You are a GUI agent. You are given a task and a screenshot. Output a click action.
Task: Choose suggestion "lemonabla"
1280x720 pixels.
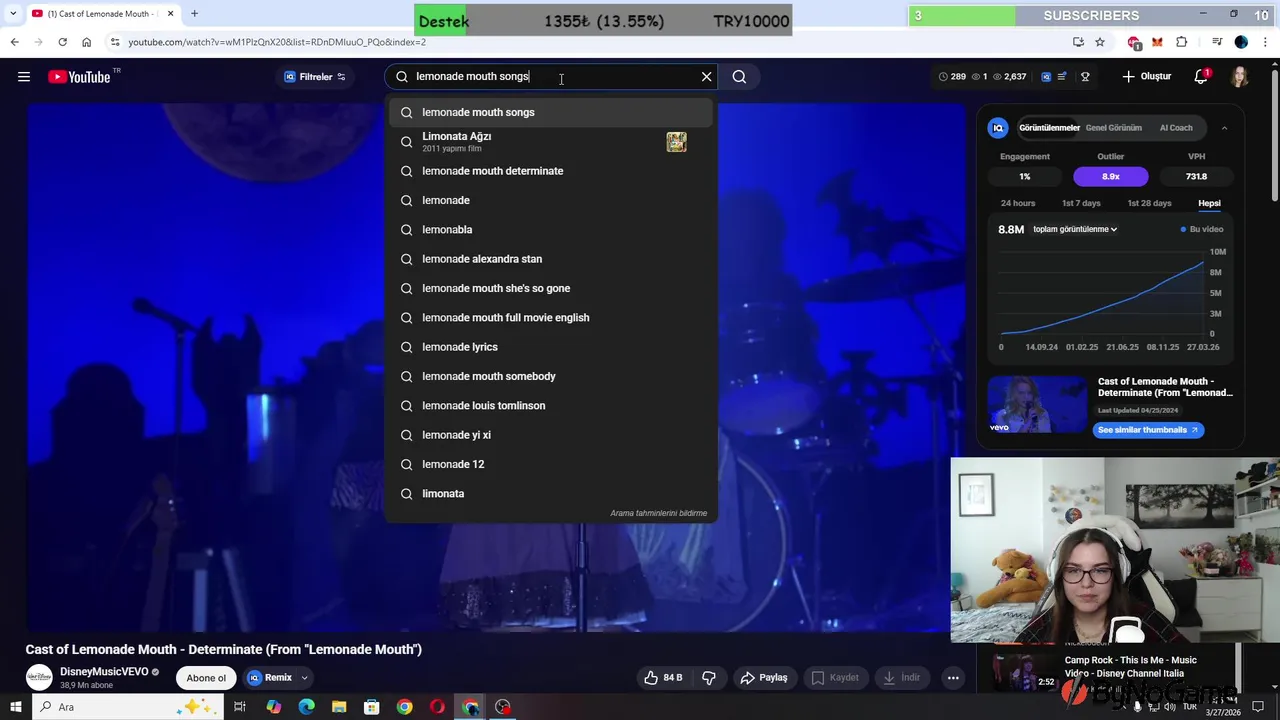551,230
